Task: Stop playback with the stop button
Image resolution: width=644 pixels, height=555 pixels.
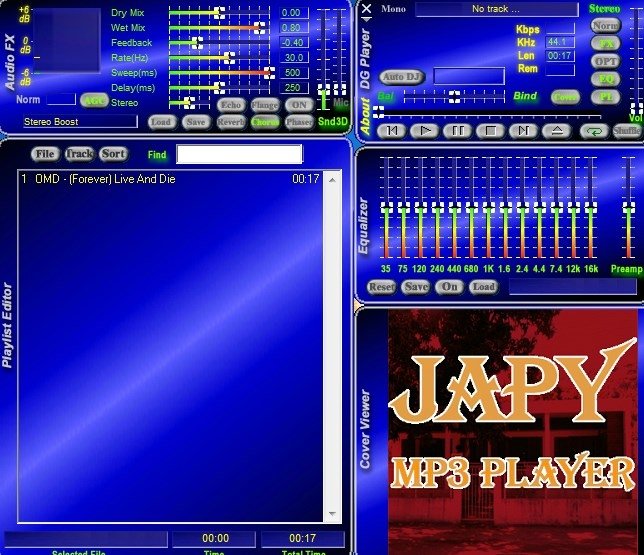Action: coord(491,131)
